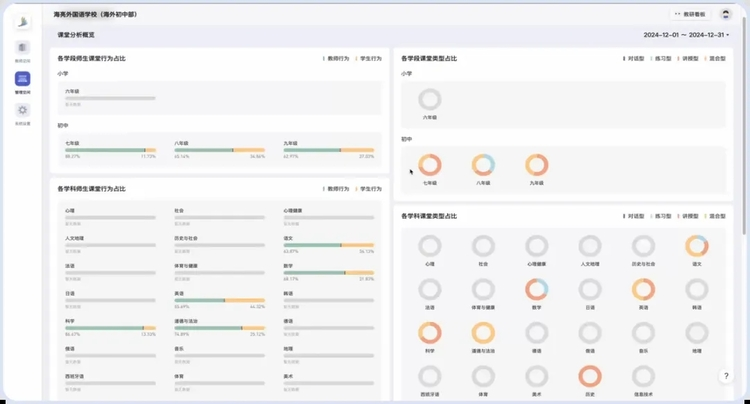750x404 pixels.
Task: Toggle 对话型 legend in 各学段课堂类型占比
Action: point(634,59)
